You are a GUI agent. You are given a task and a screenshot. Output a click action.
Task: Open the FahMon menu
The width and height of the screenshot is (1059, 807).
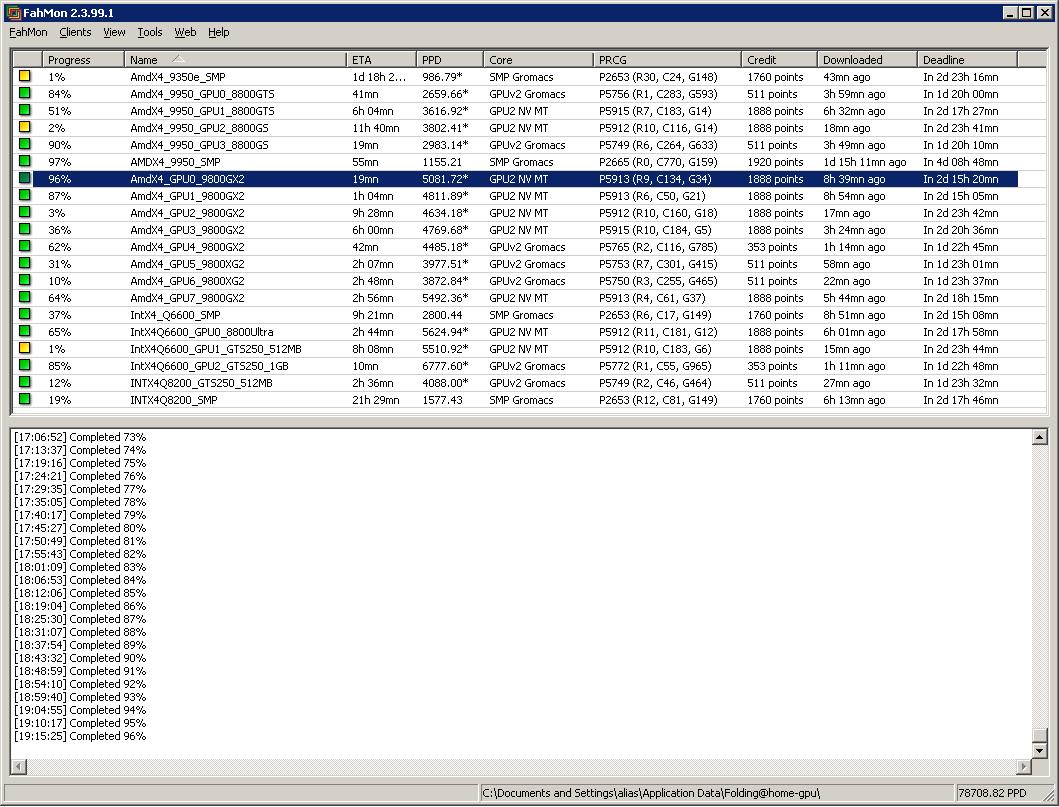[x=28, y=32]
